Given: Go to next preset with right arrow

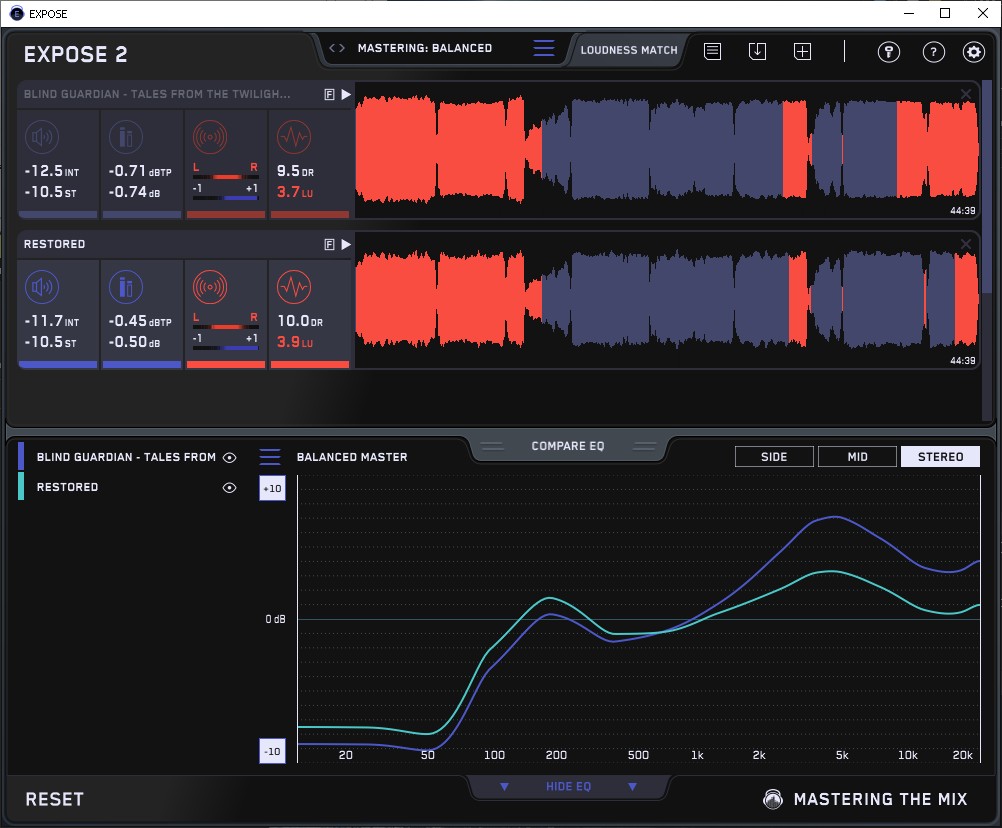Looking at the screenshot, I should coord(342,48).
